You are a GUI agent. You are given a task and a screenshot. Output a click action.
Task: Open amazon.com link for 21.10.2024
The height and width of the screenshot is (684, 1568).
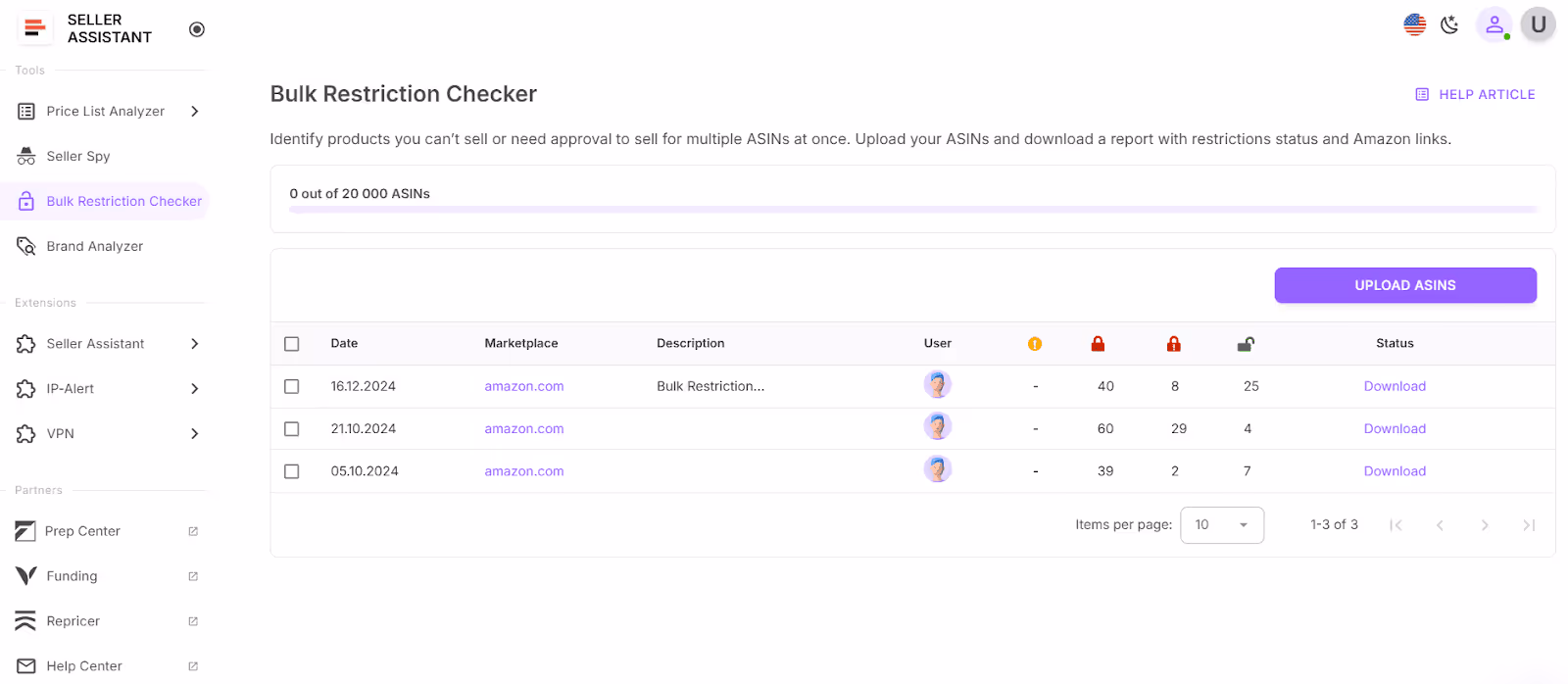coord(524,429)
